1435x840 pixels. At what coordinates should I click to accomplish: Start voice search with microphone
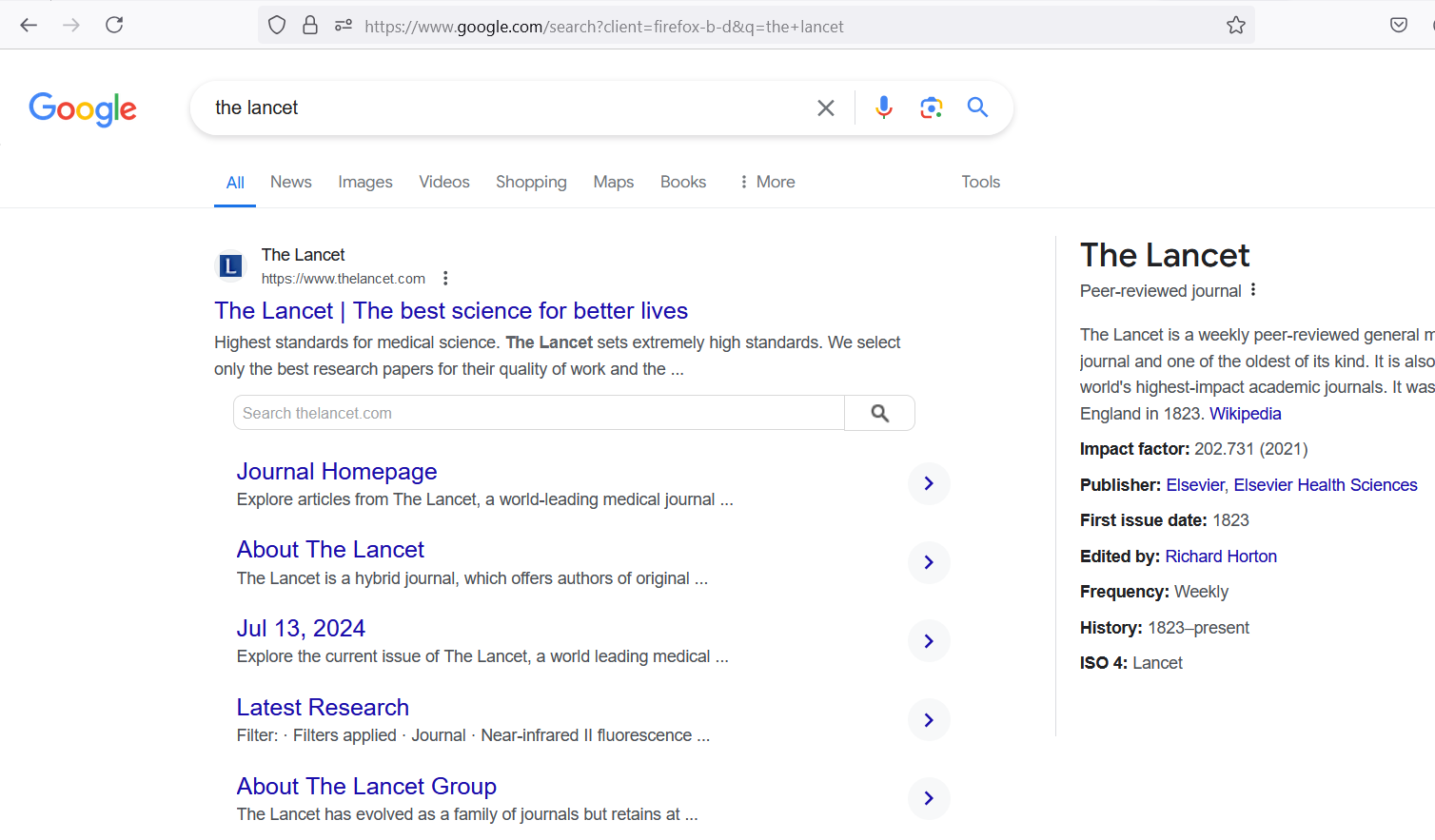pyautogui.click(x=884, y=107)
